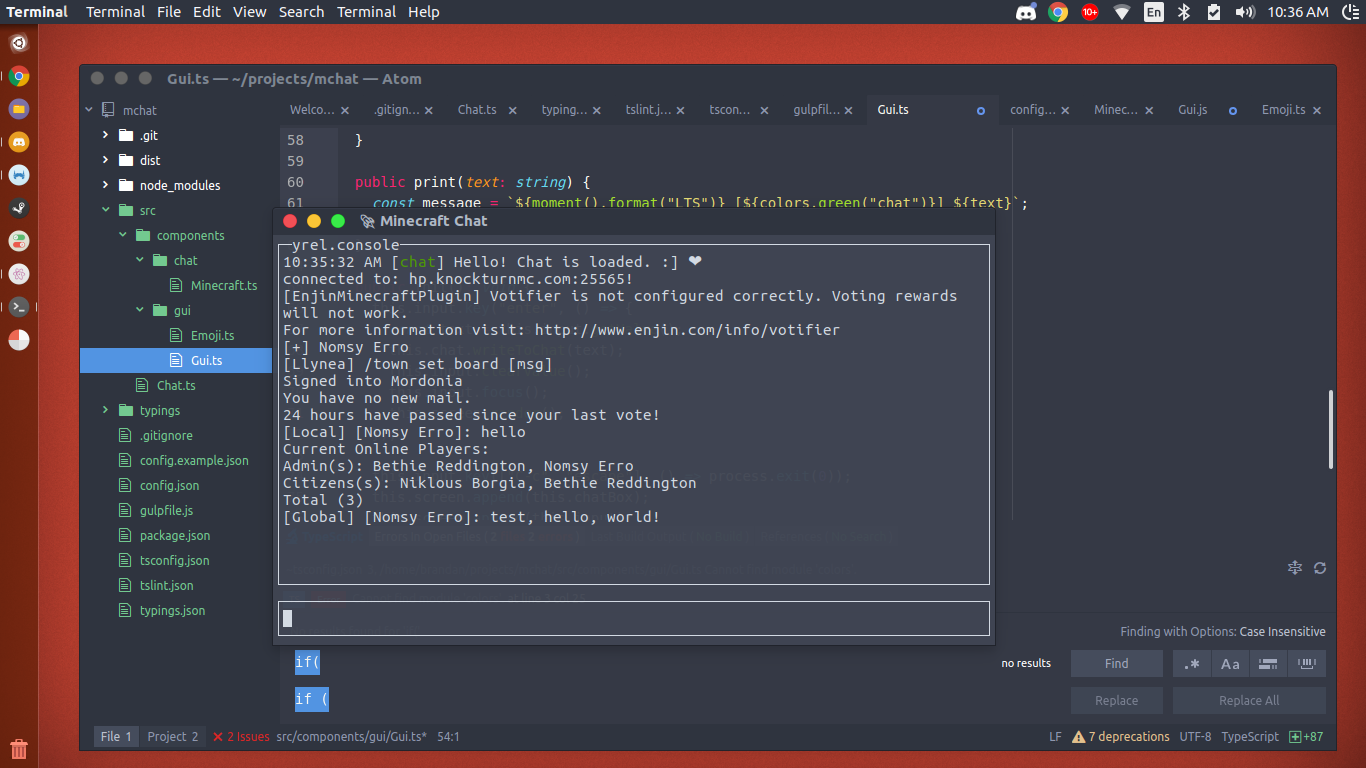Change the LF line ending setting
This screenshot has width=1366, height=768.
[1055, 737]
